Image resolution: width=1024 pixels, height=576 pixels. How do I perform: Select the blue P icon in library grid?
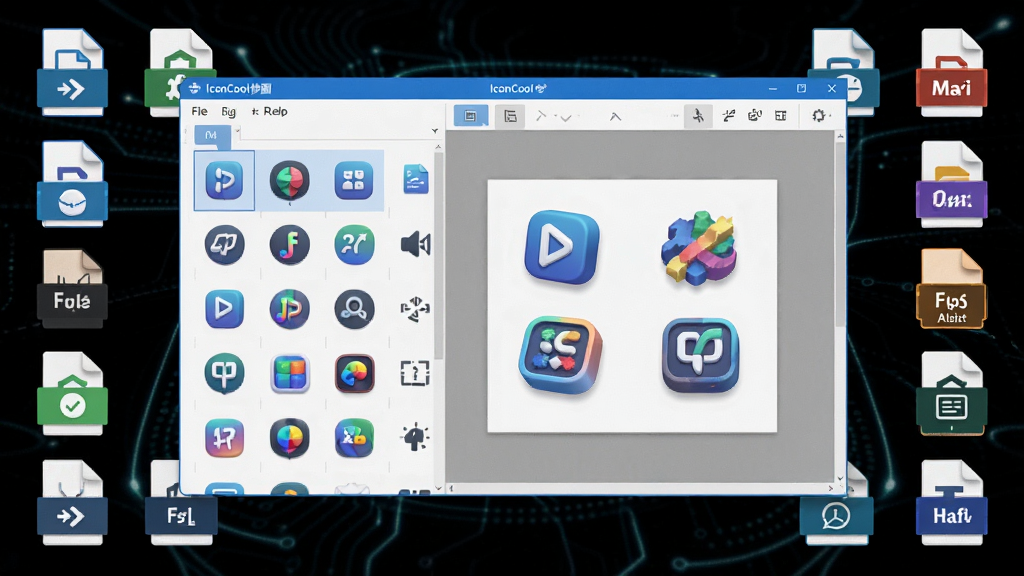point(224,180)
